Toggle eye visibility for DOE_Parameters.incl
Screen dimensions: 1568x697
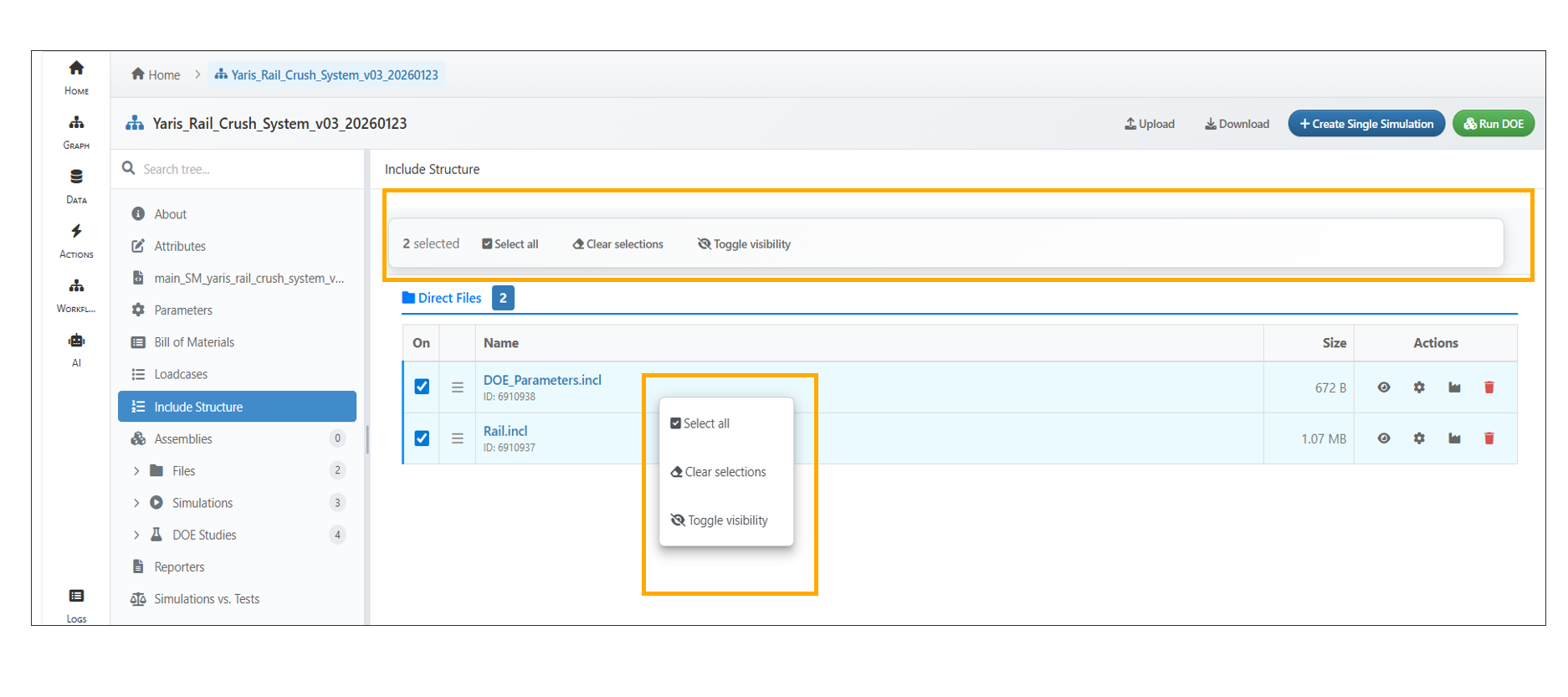coord(1384,387)
